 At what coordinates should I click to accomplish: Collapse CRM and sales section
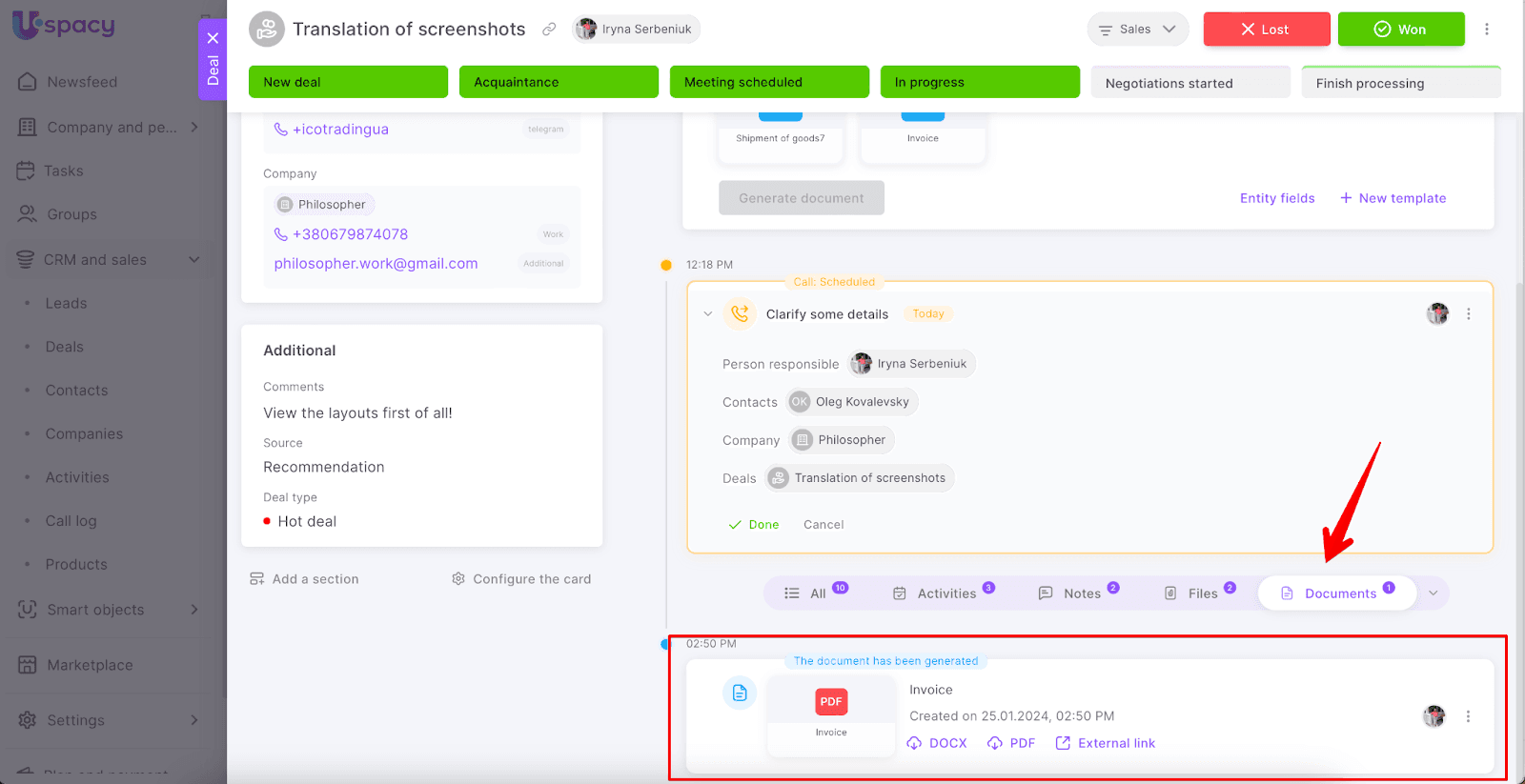(x=194, y=259)
